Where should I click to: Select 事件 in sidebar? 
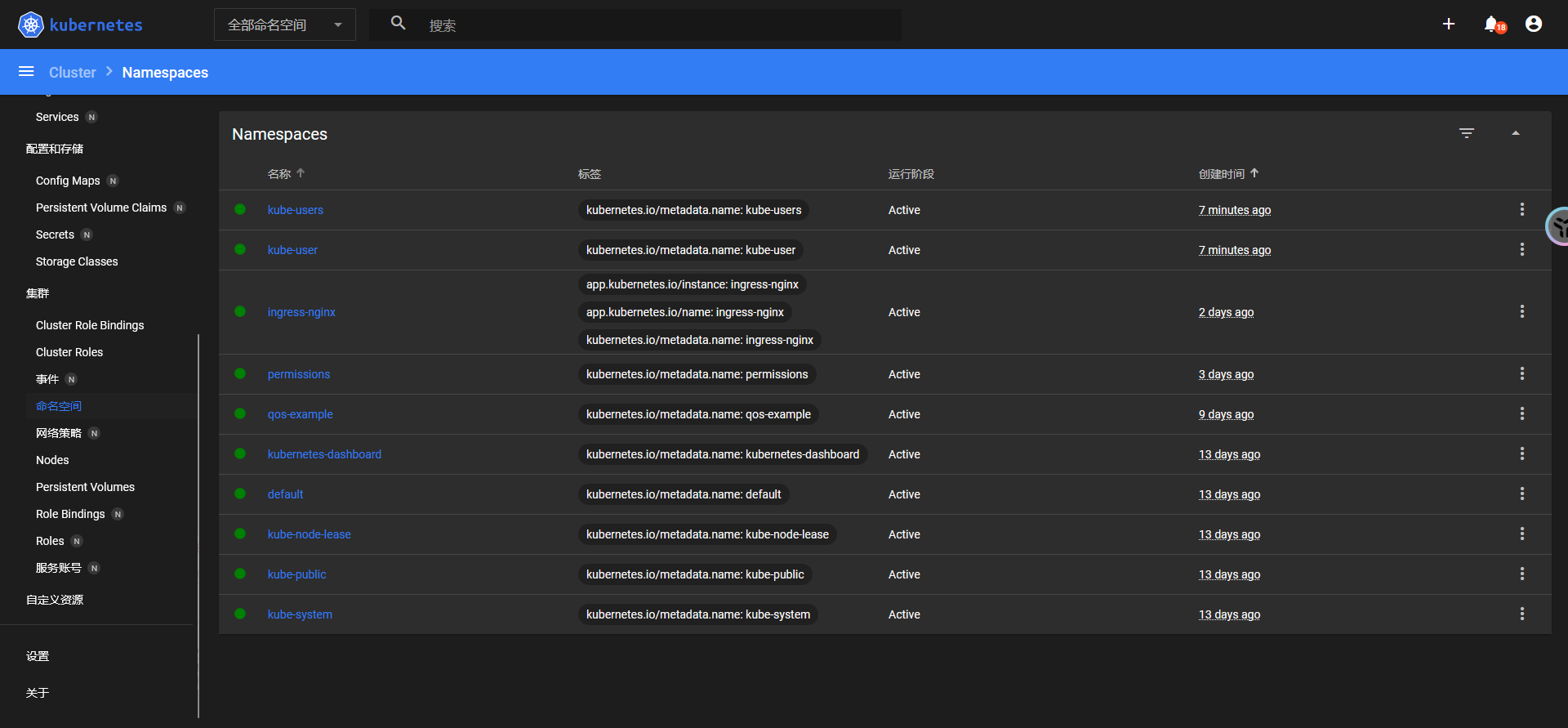[x=47, y=379]
